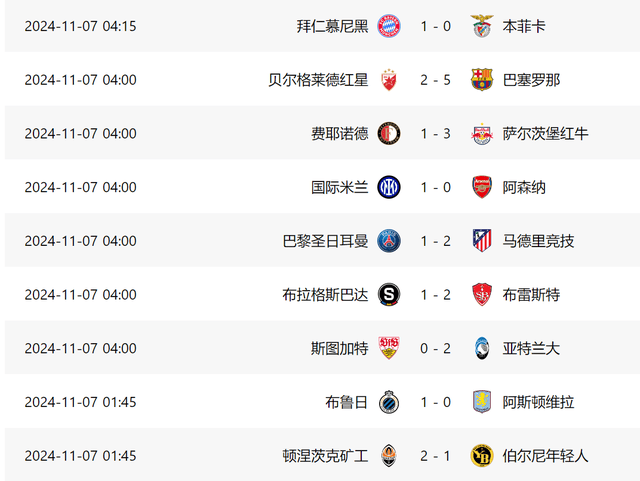Open the Inter Milan crest

pyautogui.click(x=389, y=187)
